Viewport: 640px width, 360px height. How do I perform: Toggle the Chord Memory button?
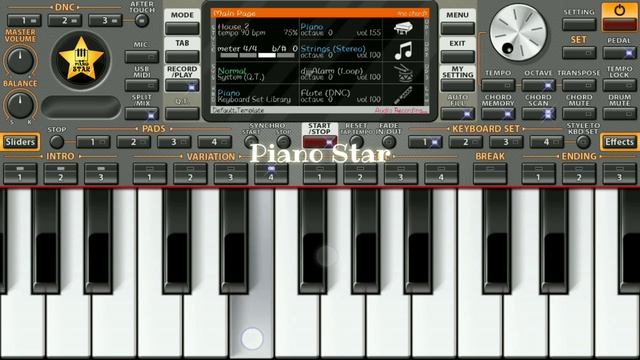[498, 114]
